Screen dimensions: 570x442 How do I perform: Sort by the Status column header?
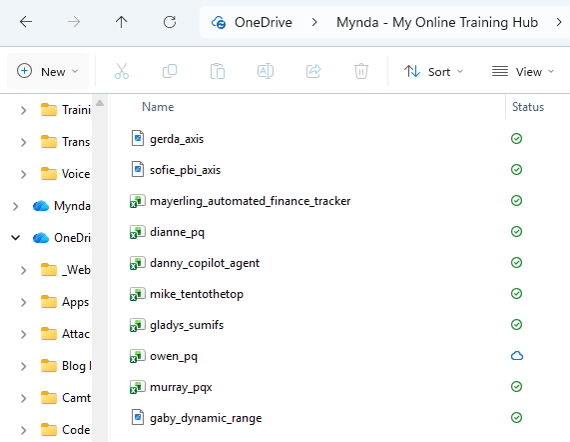tap(528, 107)
